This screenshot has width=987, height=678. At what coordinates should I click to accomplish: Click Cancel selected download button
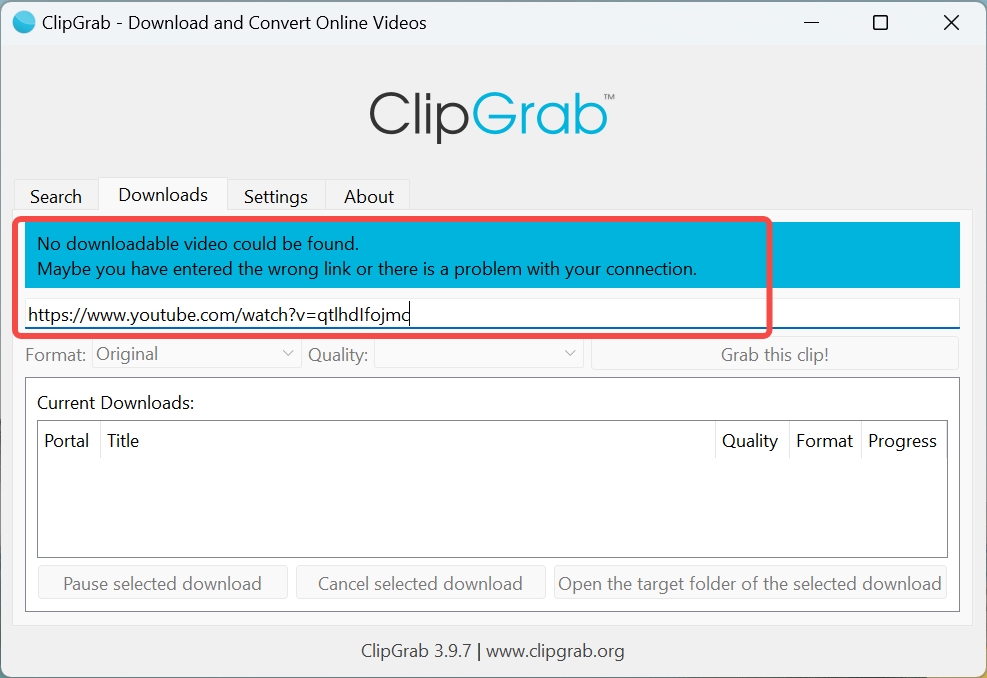coord(420,583)
